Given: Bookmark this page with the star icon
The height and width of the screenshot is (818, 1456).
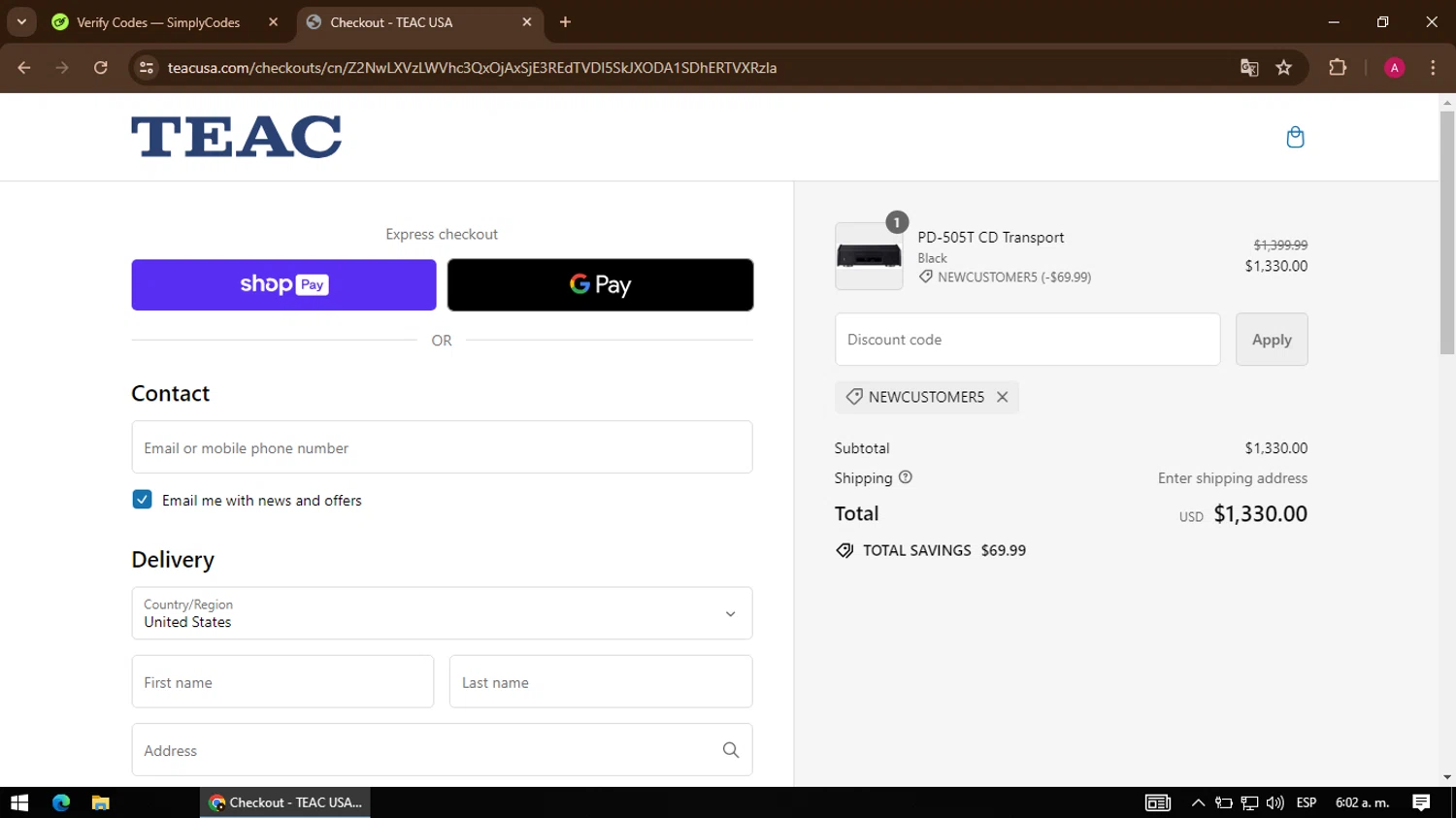Looking at the screenshot, I should pos(1284,68).
